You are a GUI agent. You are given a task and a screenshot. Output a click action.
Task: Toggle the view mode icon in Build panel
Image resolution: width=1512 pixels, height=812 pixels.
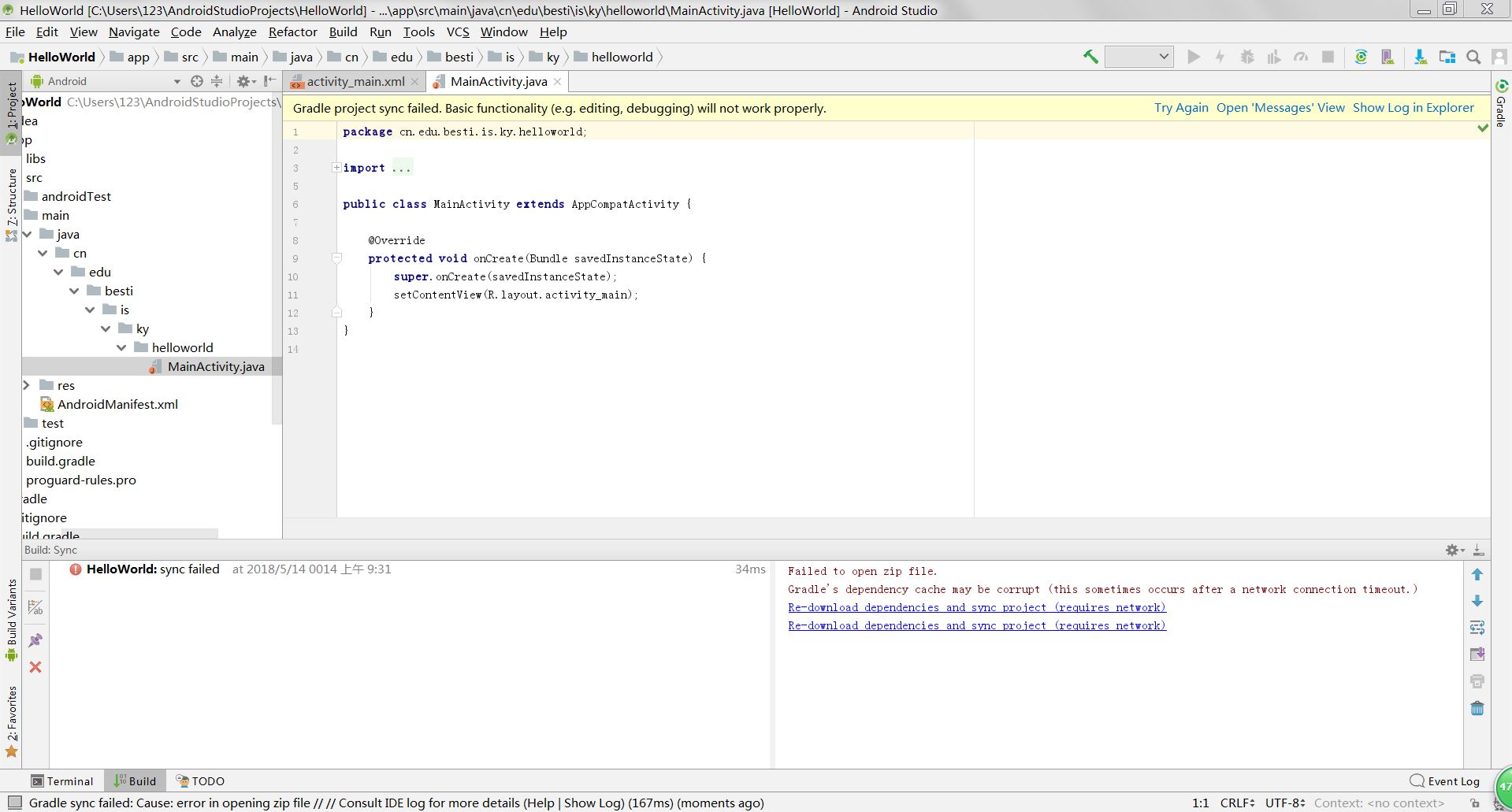(x=35, y=607)
